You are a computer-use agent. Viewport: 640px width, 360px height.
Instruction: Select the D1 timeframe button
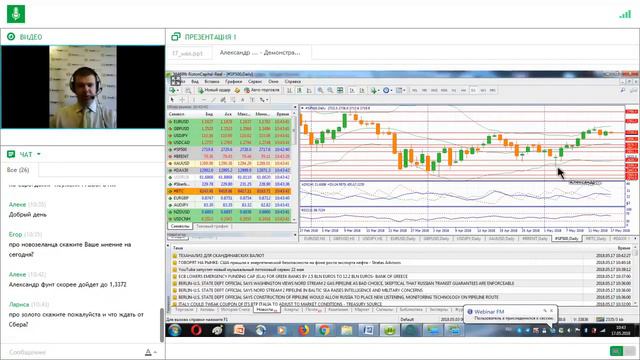(473, 90)
